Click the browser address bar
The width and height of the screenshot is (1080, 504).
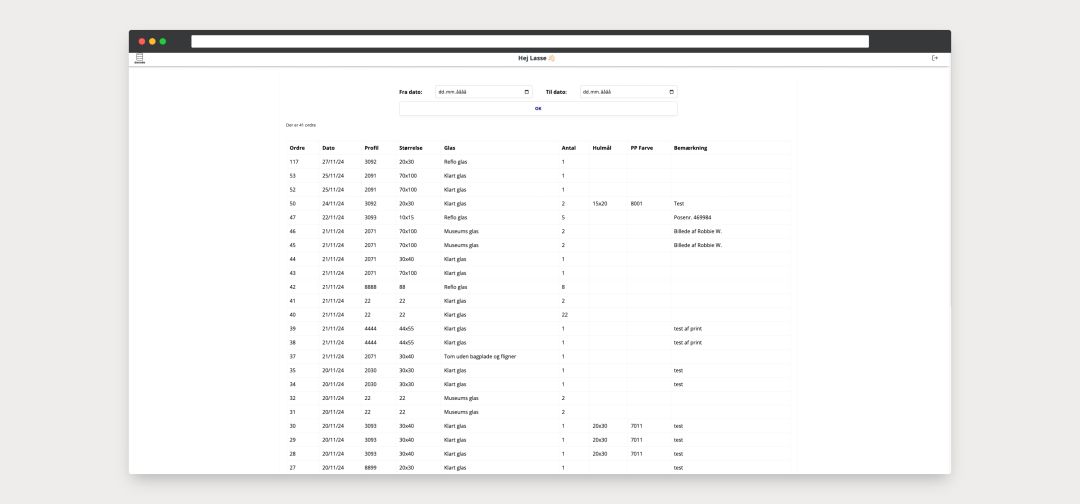pyautogui.click(x=530, y=41)
